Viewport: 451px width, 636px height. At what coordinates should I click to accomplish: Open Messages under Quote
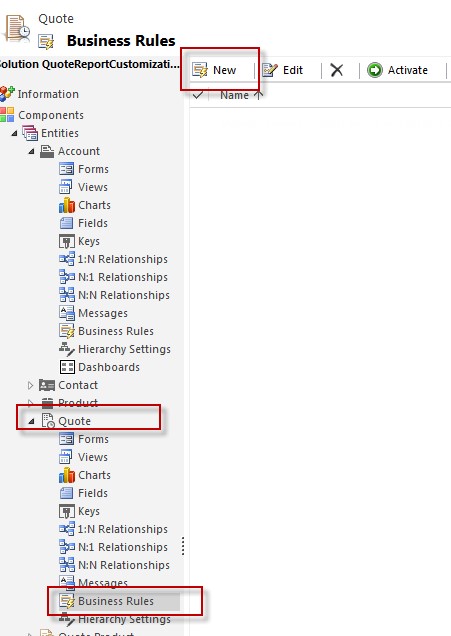pyautogui.click(x=93, y=583)
